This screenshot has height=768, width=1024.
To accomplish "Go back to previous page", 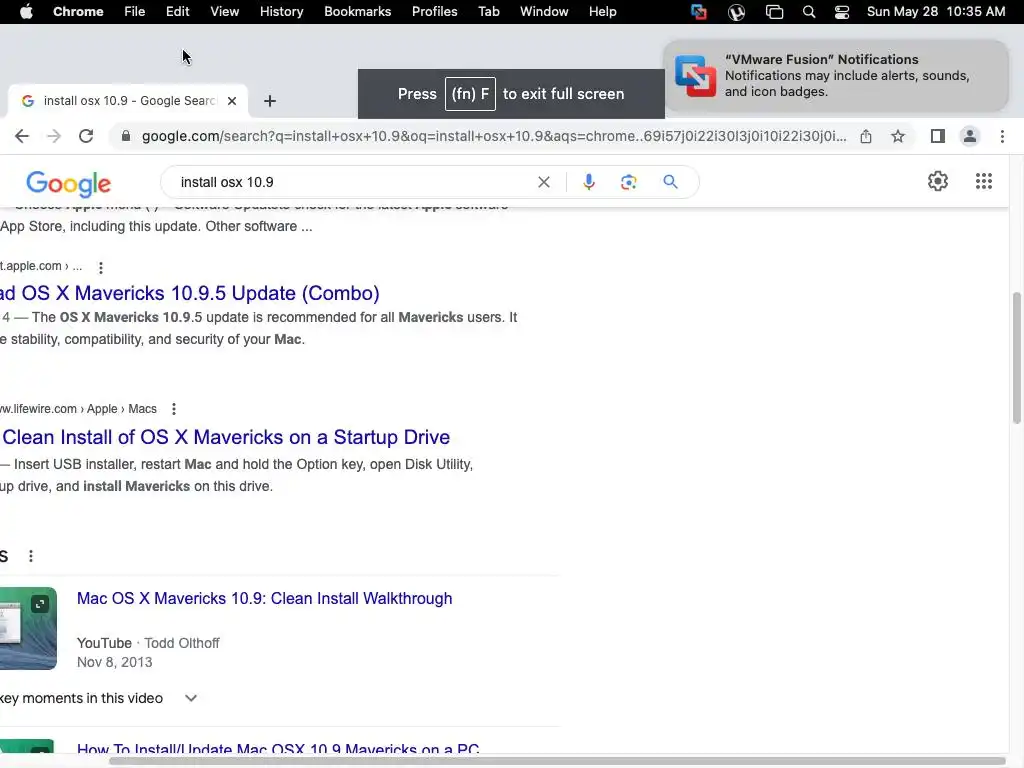I will click(22, 136).
